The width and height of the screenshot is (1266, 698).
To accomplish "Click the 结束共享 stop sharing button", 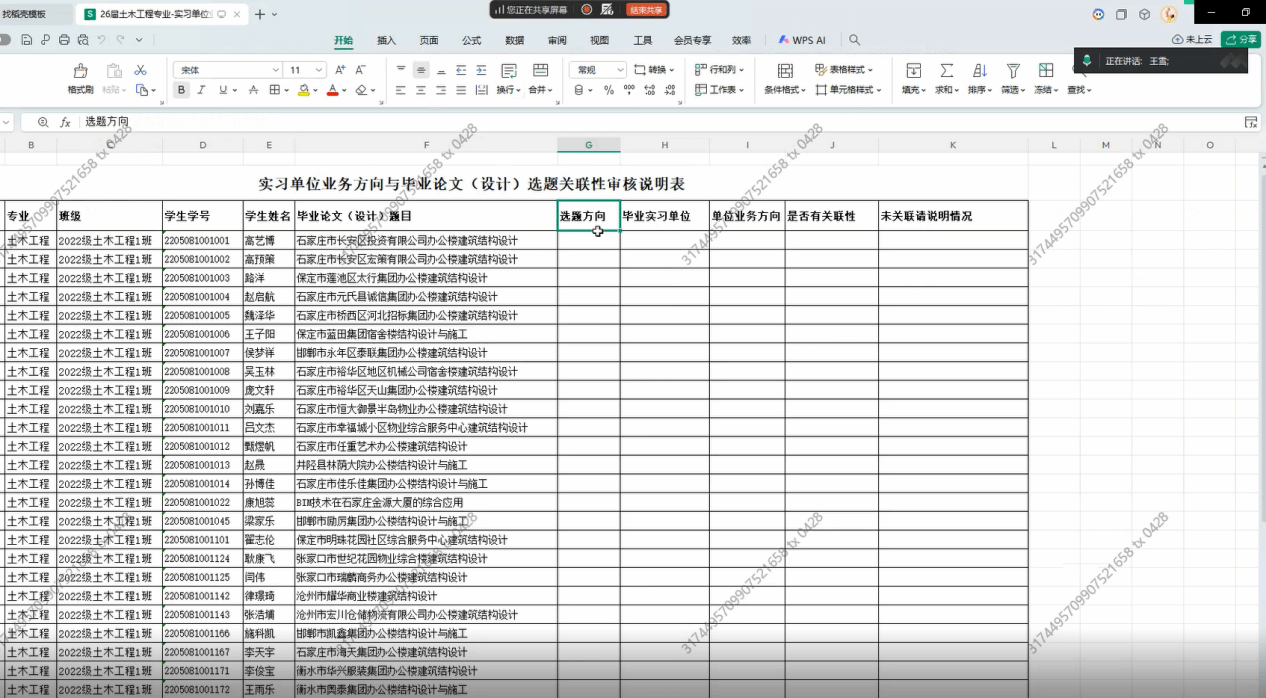I will point(646,9).
